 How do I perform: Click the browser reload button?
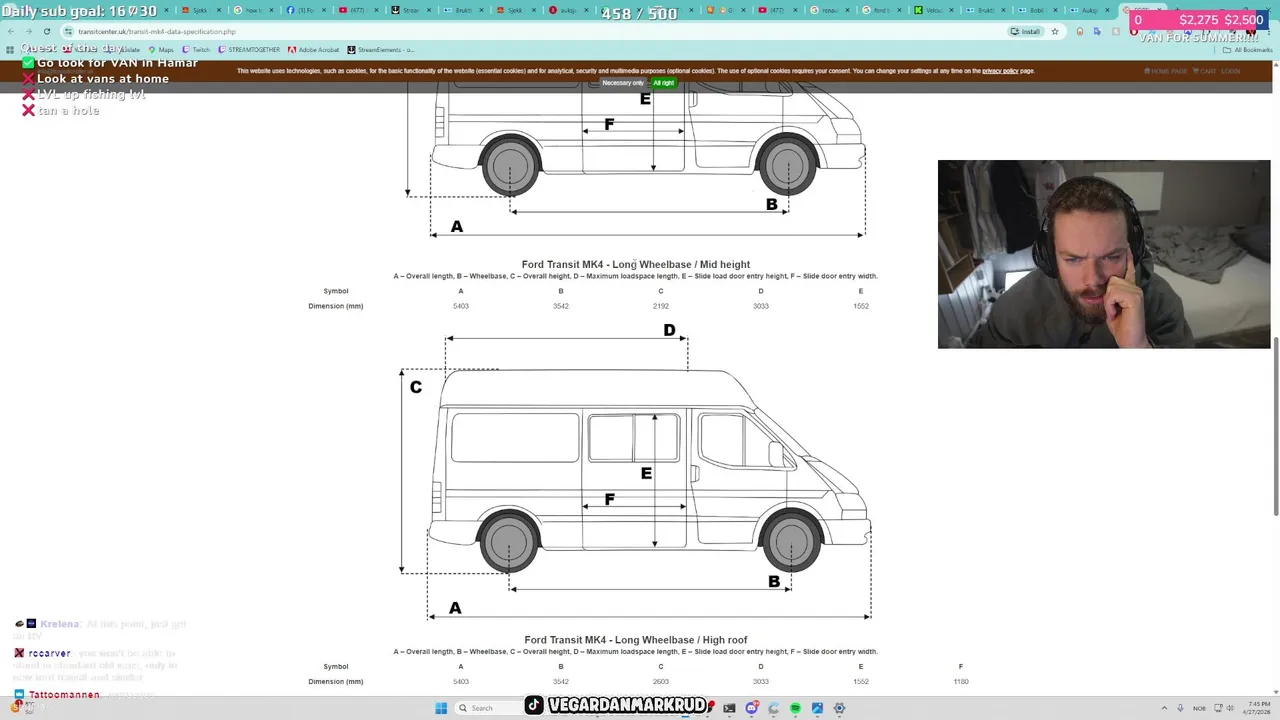46,31
